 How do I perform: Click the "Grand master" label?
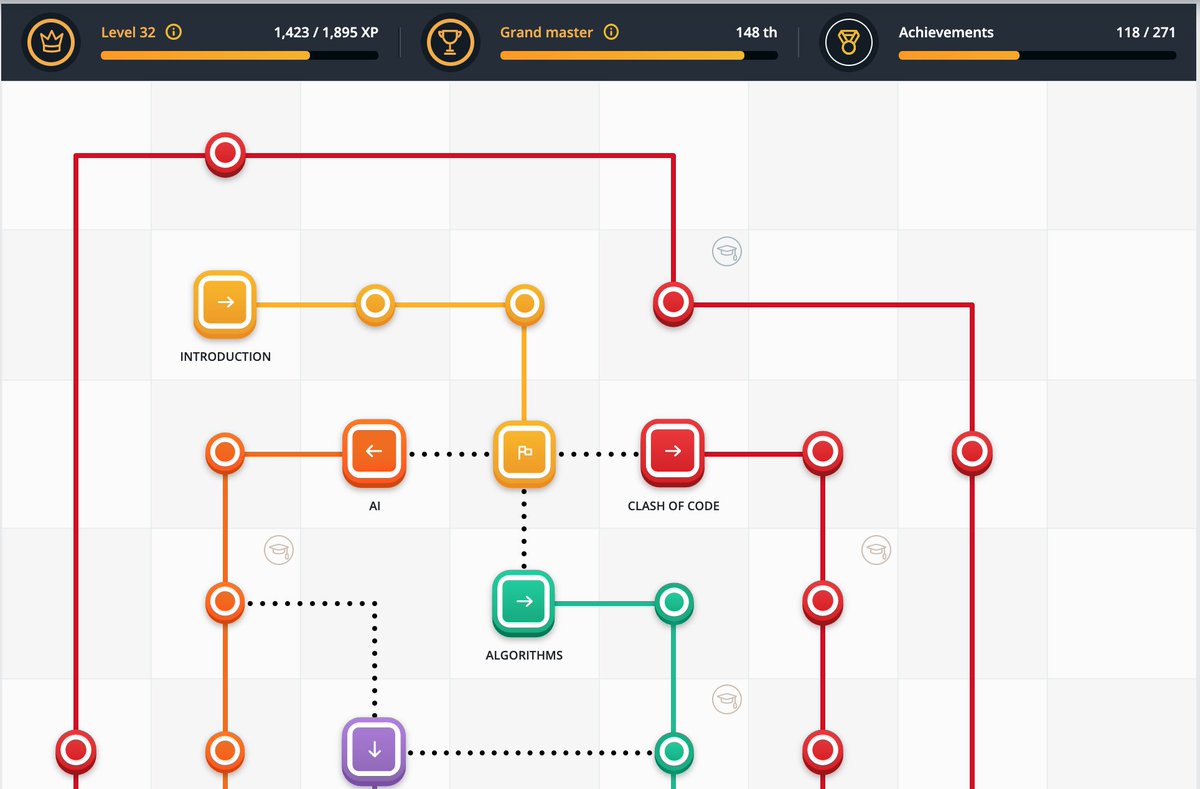pos(546,32)
